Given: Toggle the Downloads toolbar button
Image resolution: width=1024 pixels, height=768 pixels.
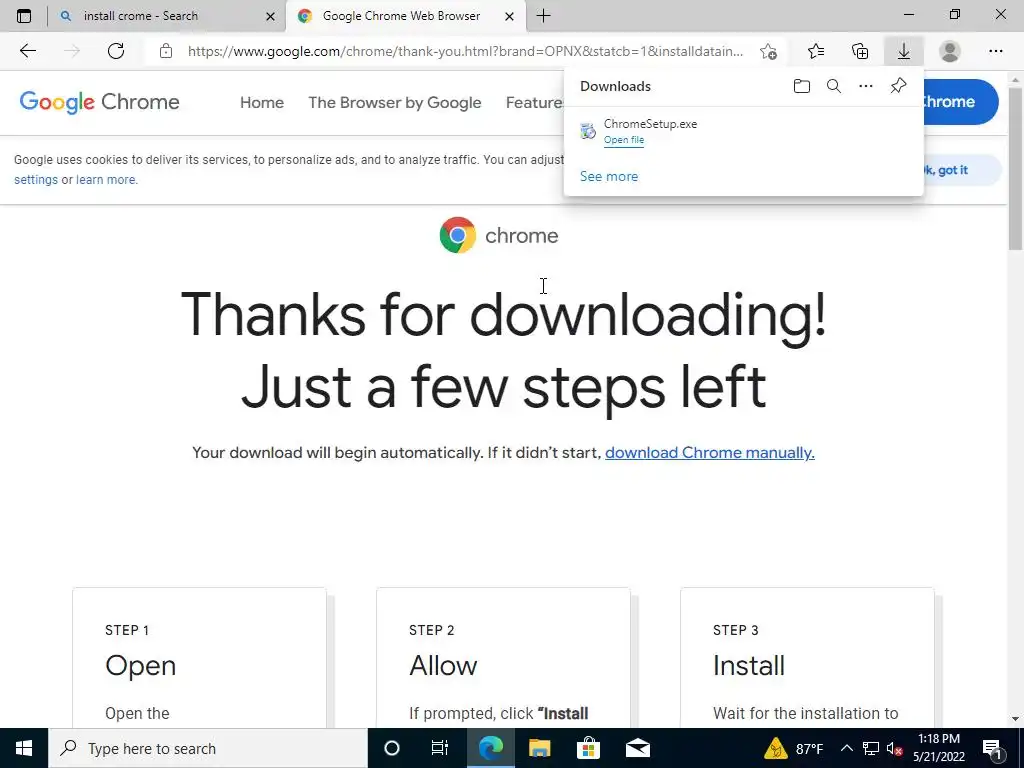Looking at the screenshot, I should [x=904, y=51].
